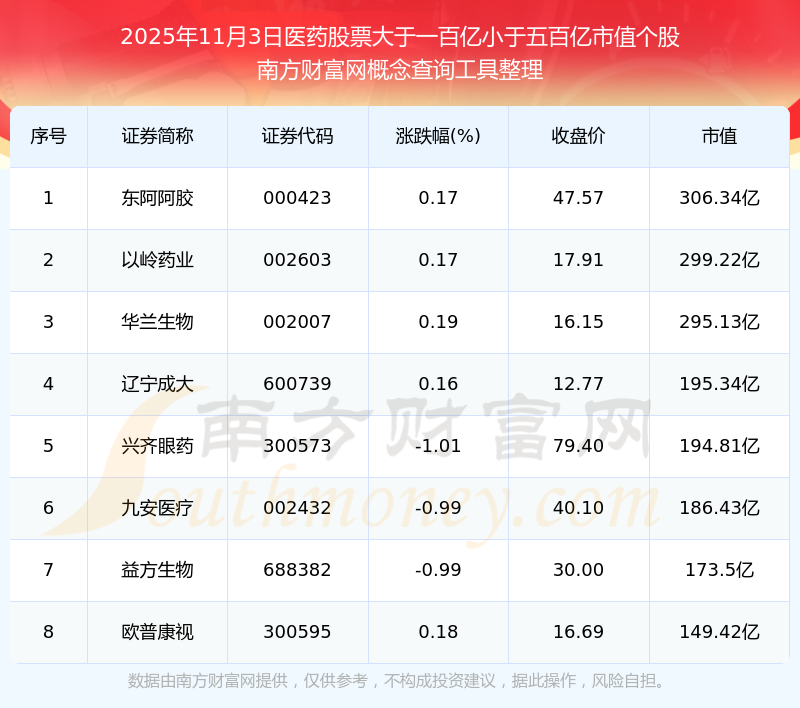Screen dimensions: 800x708
Task: Click stock code 002432
Action: (x=297, y=508)
